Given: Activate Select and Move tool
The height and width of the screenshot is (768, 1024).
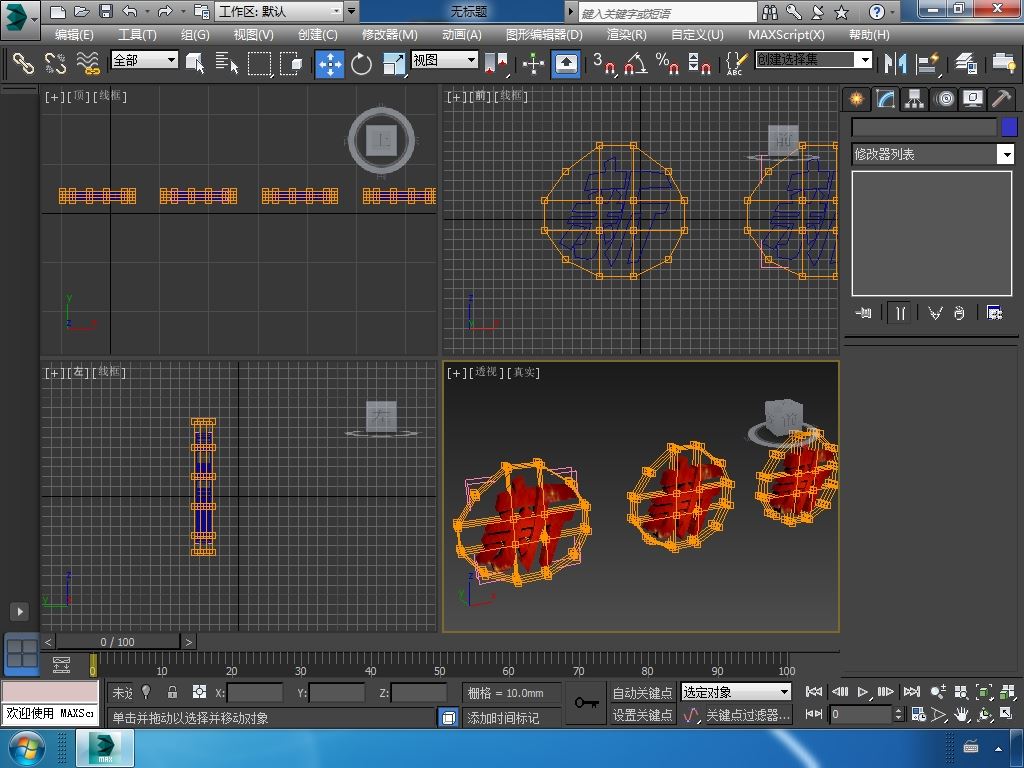Looking at the screenshot, I should tap(330, 63).
